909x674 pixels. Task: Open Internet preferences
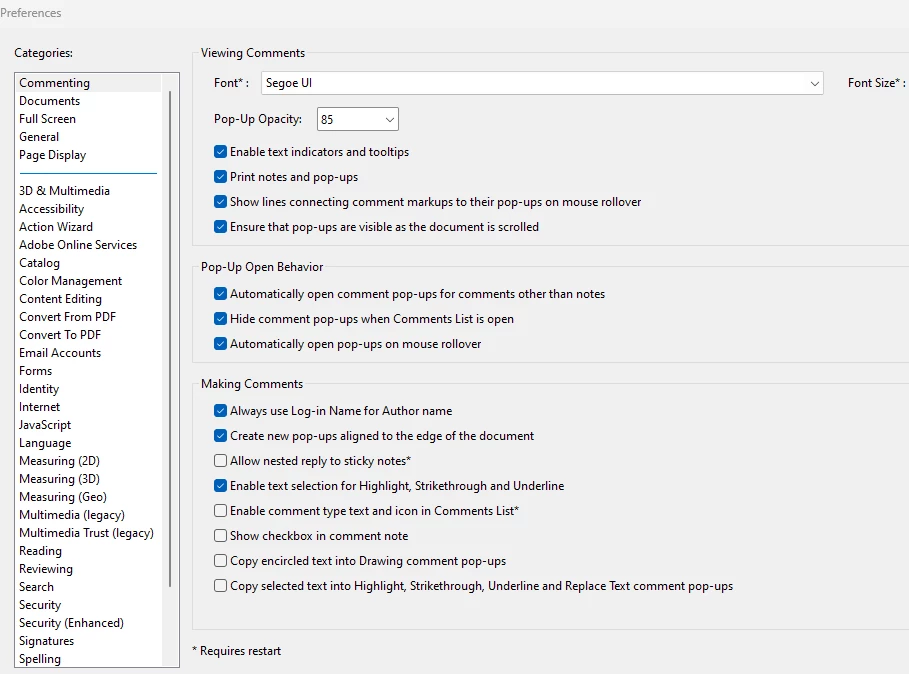[89, 406]
